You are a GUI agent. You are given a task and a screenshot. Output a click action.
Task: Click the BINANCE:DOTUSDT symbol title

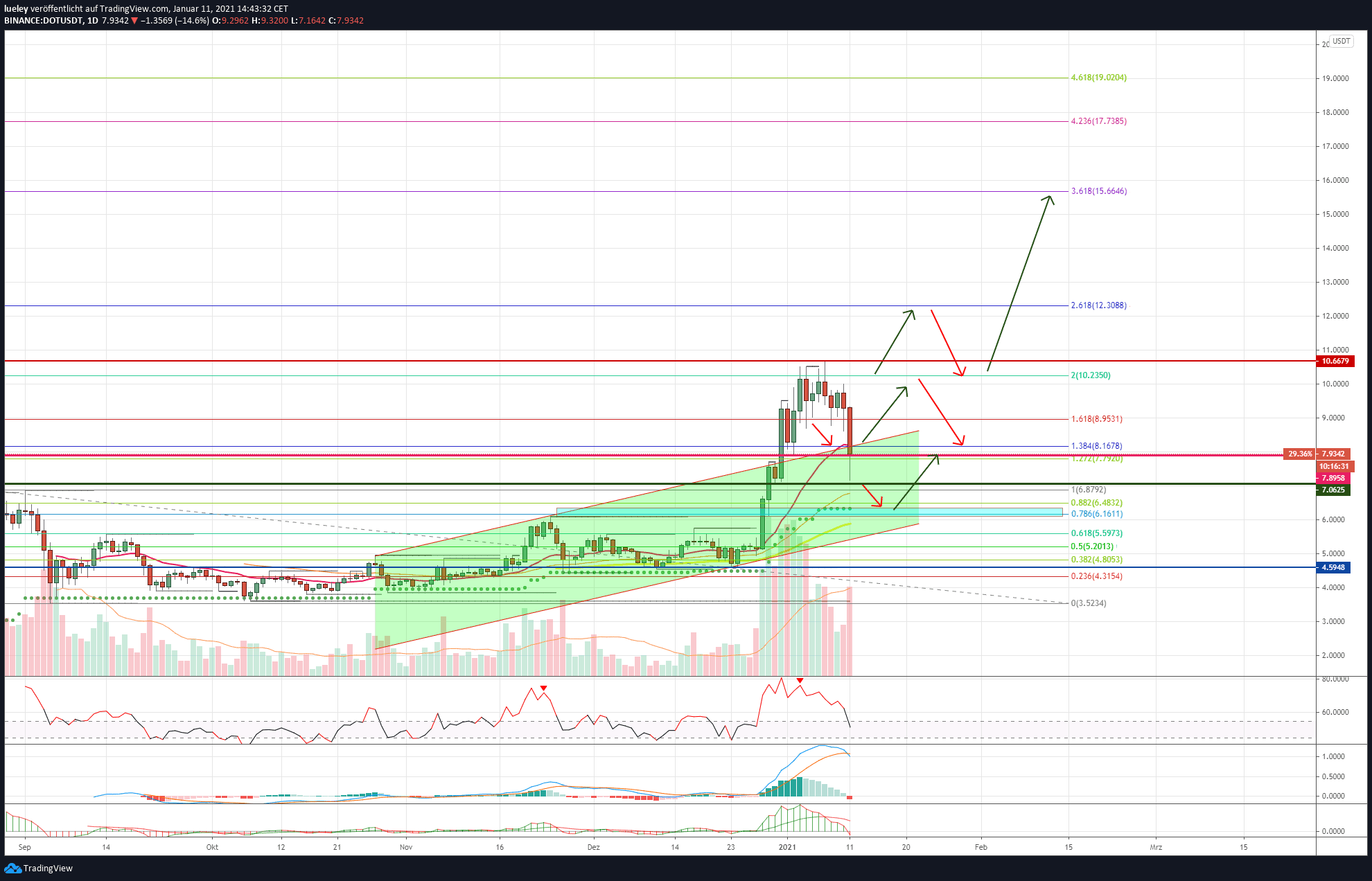[43, 21]
